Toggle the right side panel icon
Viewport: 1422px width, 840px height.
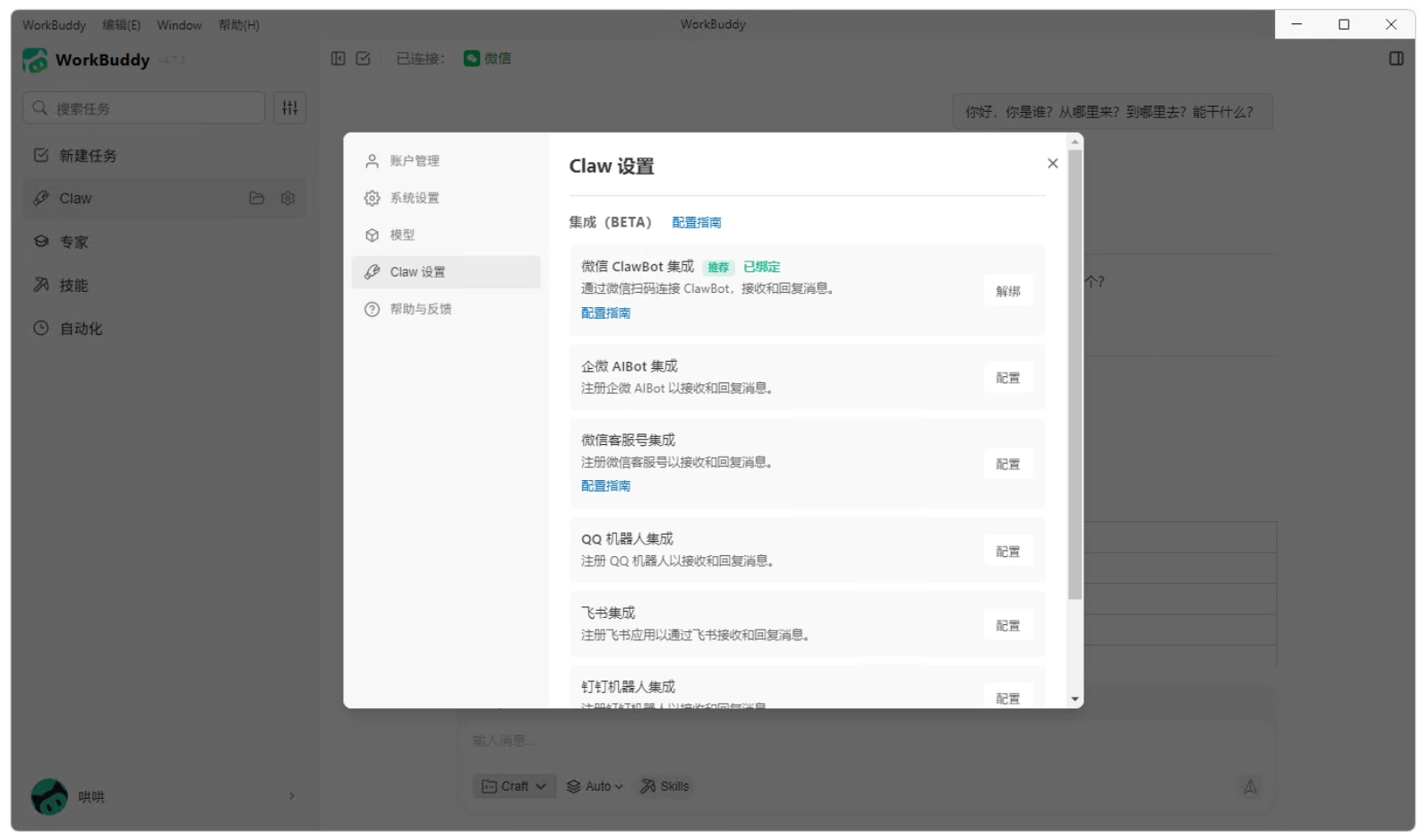1396,58
